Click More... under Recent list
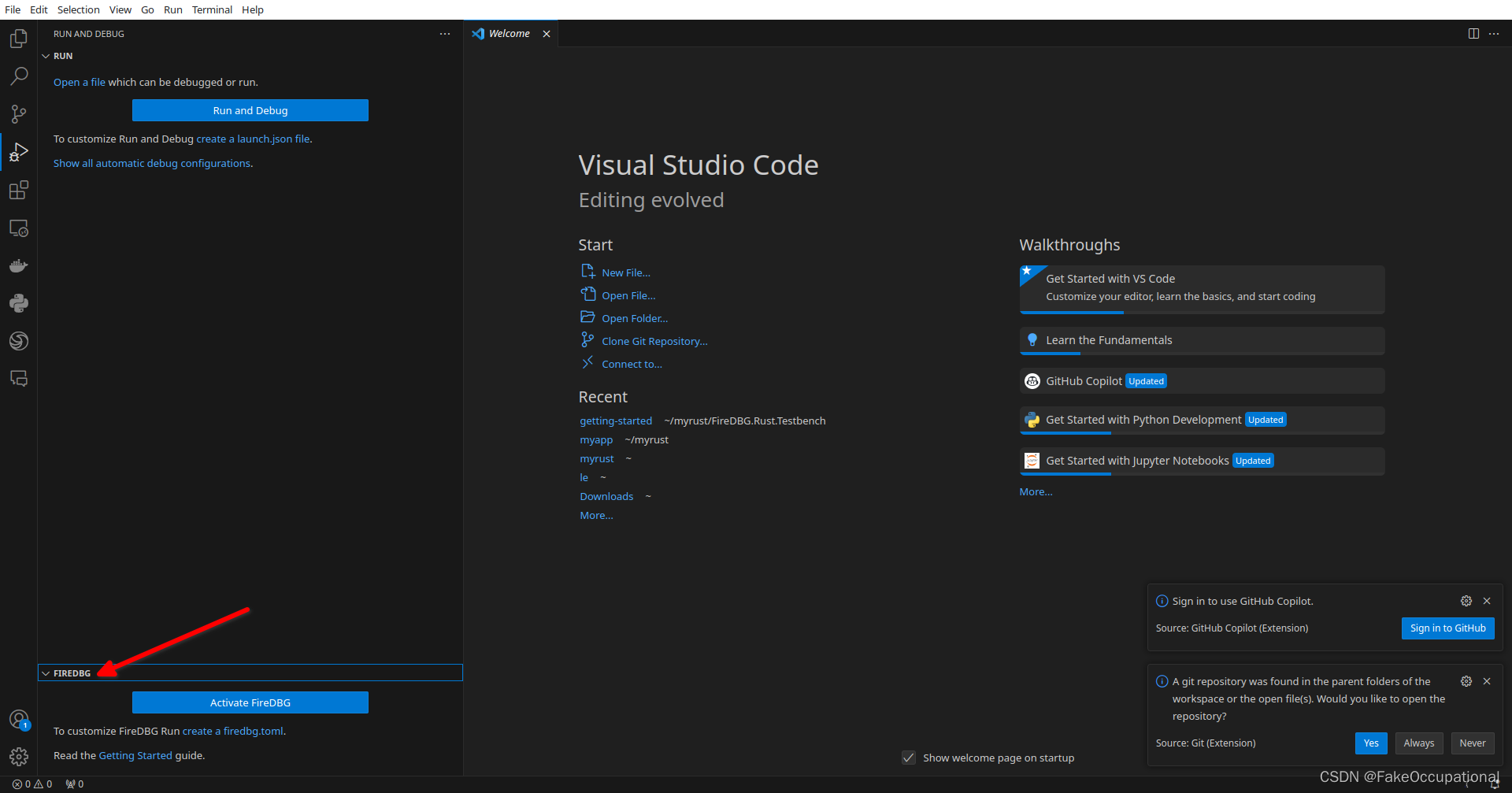Viewport: 1512px width, 793px height. tap(596, 515)
